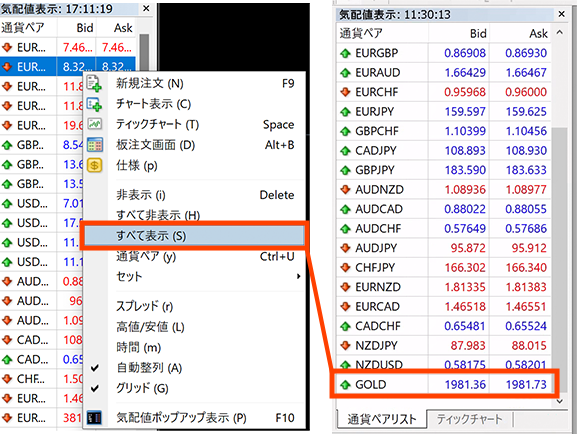Switch to the ティックチャート tab

coord(469,419)
